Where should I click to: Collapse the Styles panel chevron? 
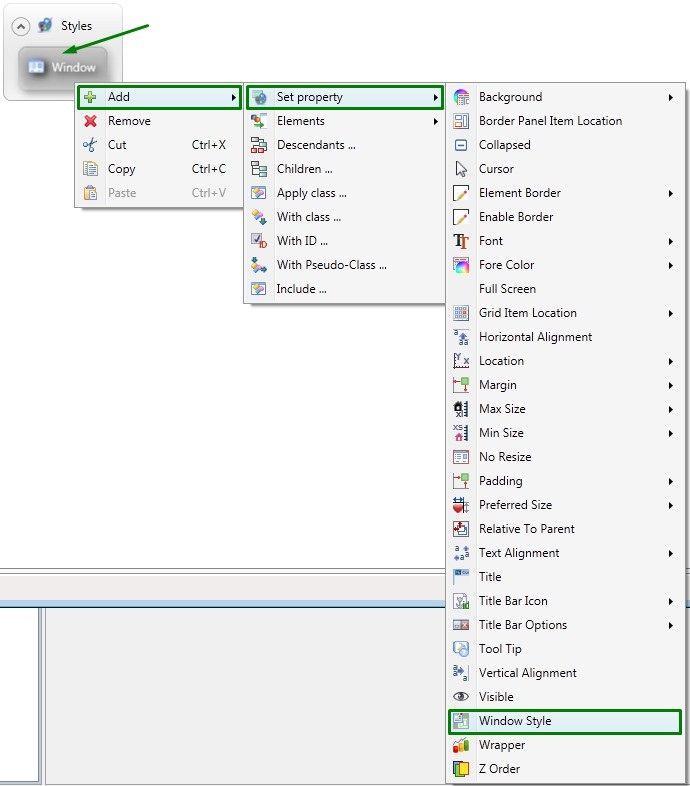click(x=20, y=26)
